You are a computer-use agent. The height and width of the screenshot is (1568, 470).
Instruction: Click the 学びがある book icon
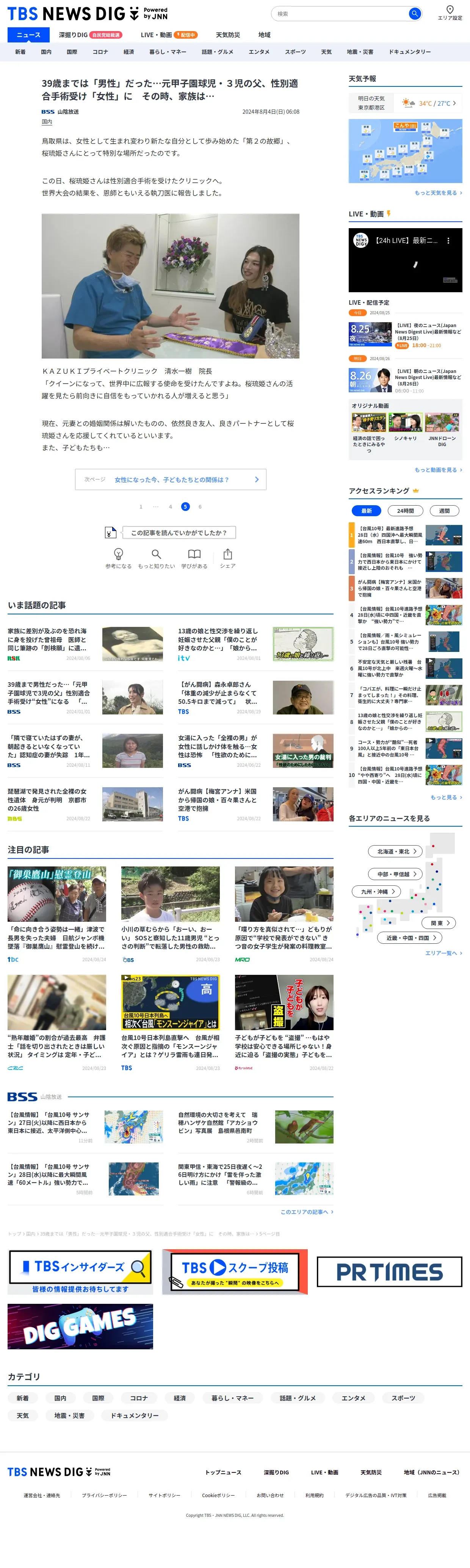pyautogui.click(x=194, y=554)
